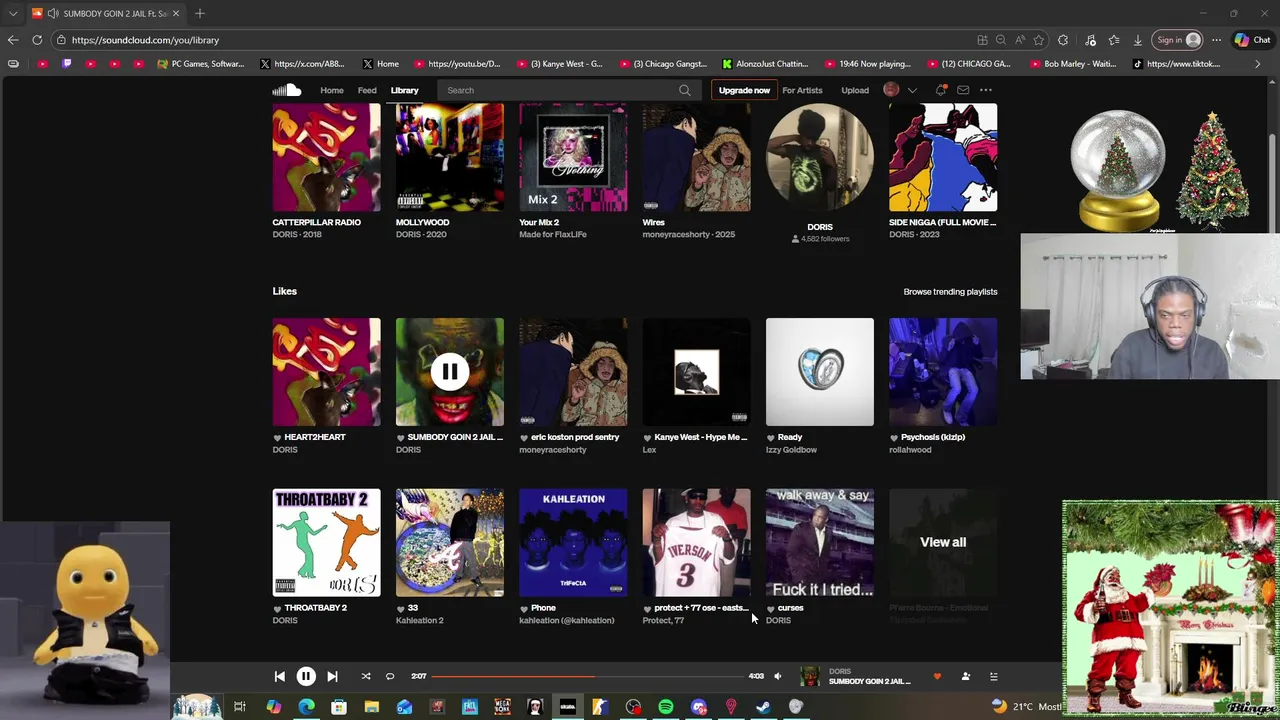Click the rollahwood artist name
The image size is (1280, 720).
(x=910, y=450)
